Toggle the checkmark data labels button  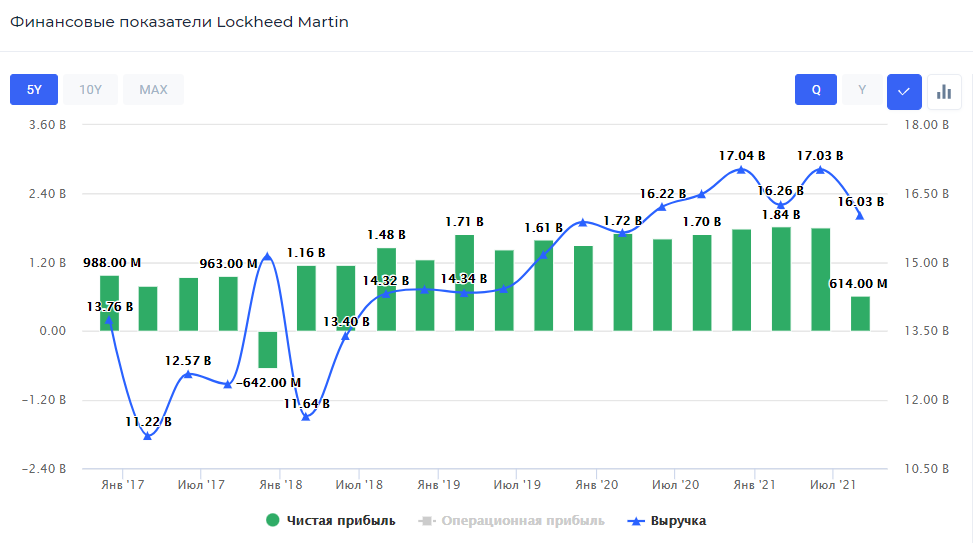(904, 91)
